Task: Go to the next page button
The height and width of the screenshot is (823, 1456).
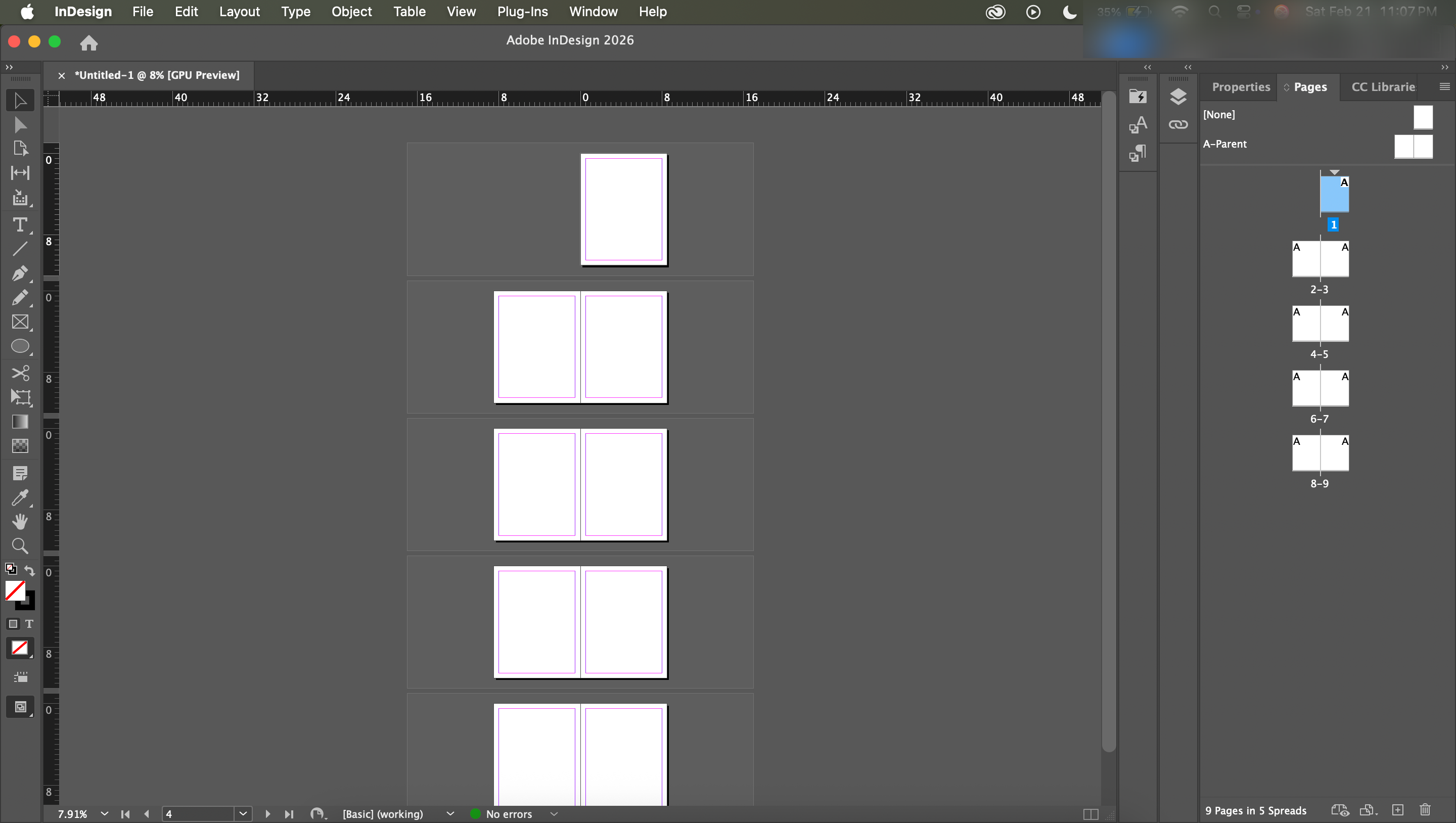Action: [x=268, y=814]
